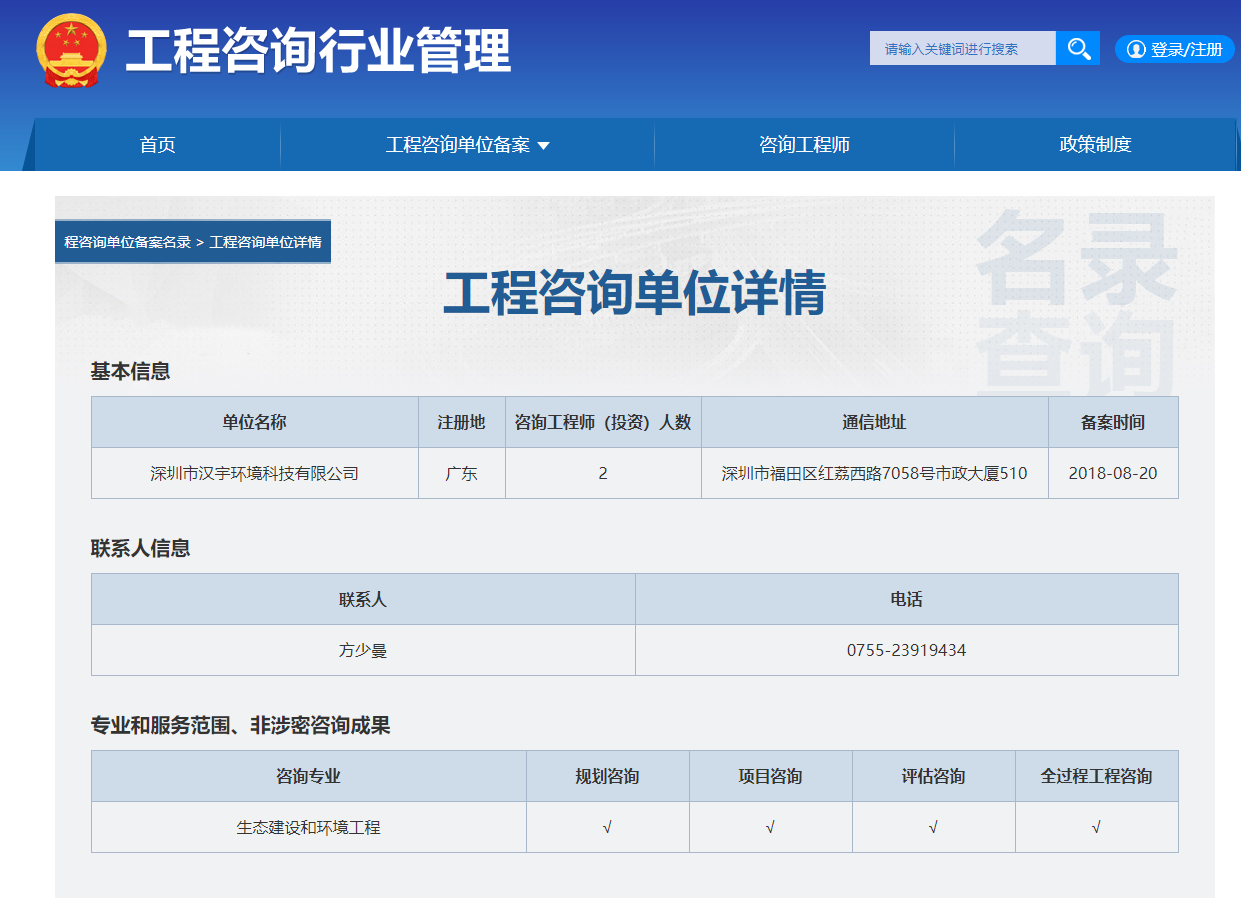Screen dimensions: 1241x898
Task: Click the 联系人 table column header
Action: tap(363, 599)
